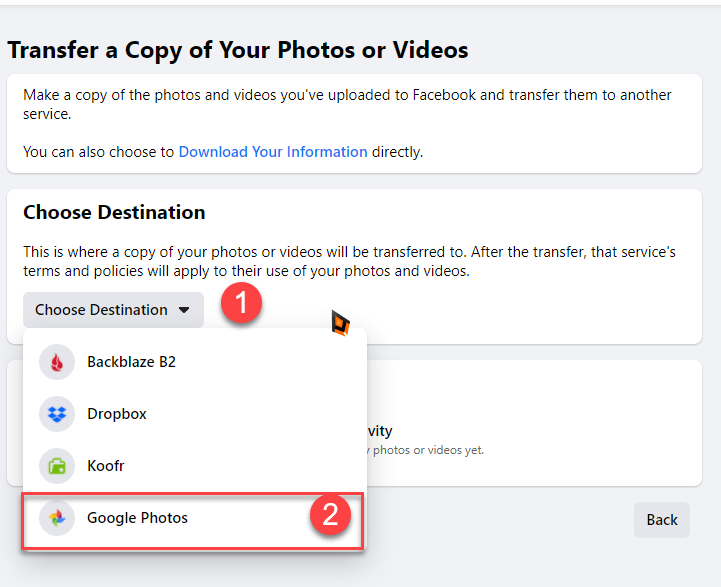The height and width of the screenshot is (587, 721).
Task: Click the Backblaze B2 flame icon
Action: 57,362
